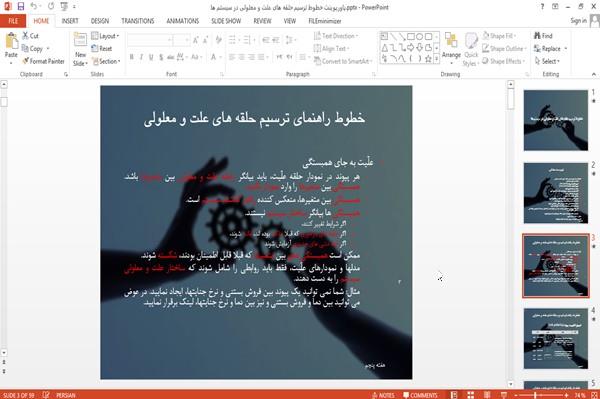Switch to Normal view icon
This screenshot has height=399, width=600.
tap(454, 395)
